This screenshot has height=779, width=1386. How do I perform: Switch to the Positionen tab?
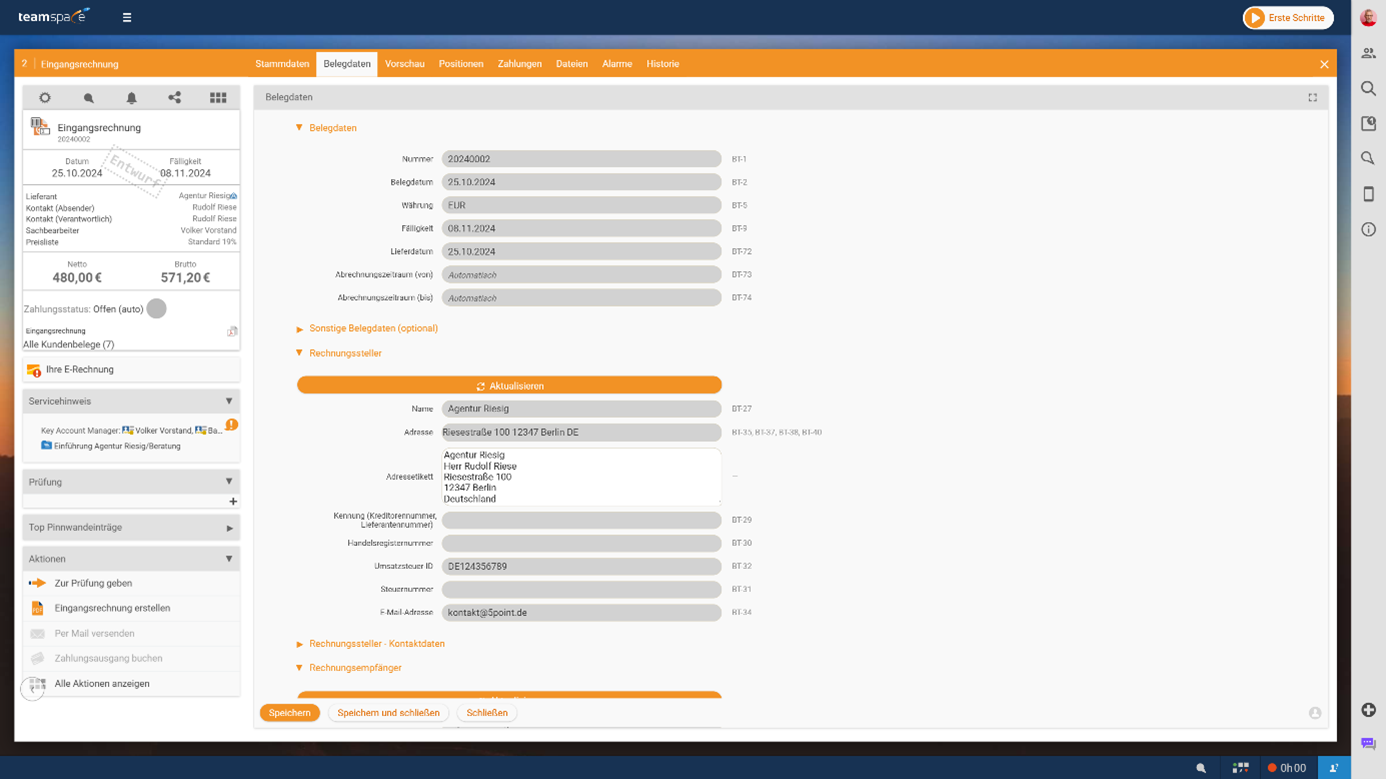coord(461,64)
